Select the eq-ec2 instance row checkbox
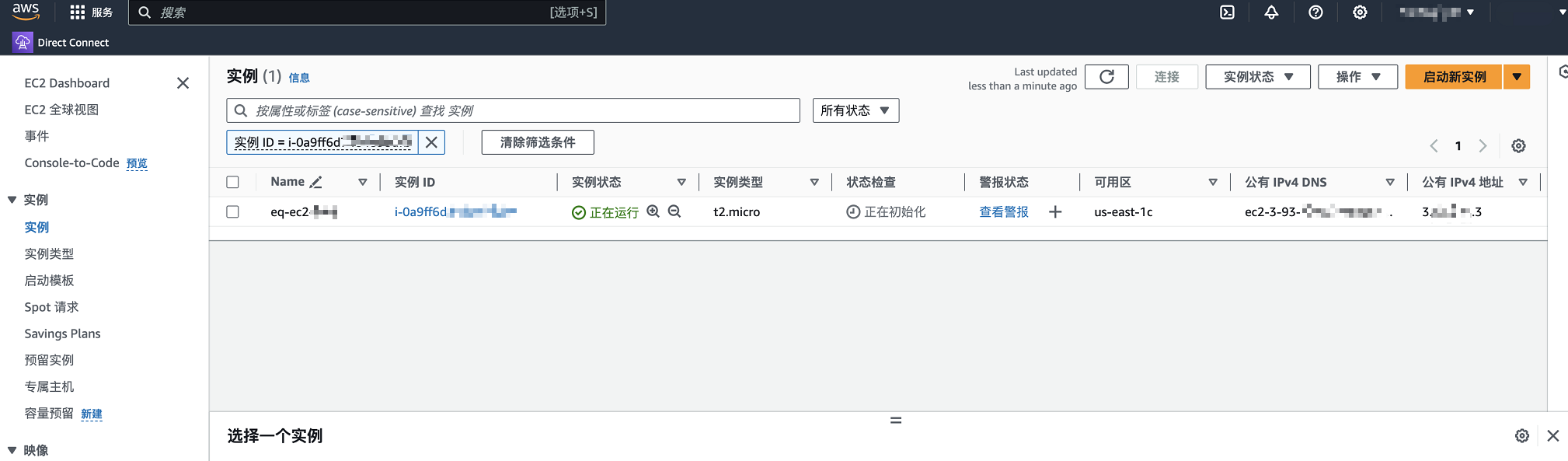This screenshot has height=461, width=1568. click(x=232, y=211)
